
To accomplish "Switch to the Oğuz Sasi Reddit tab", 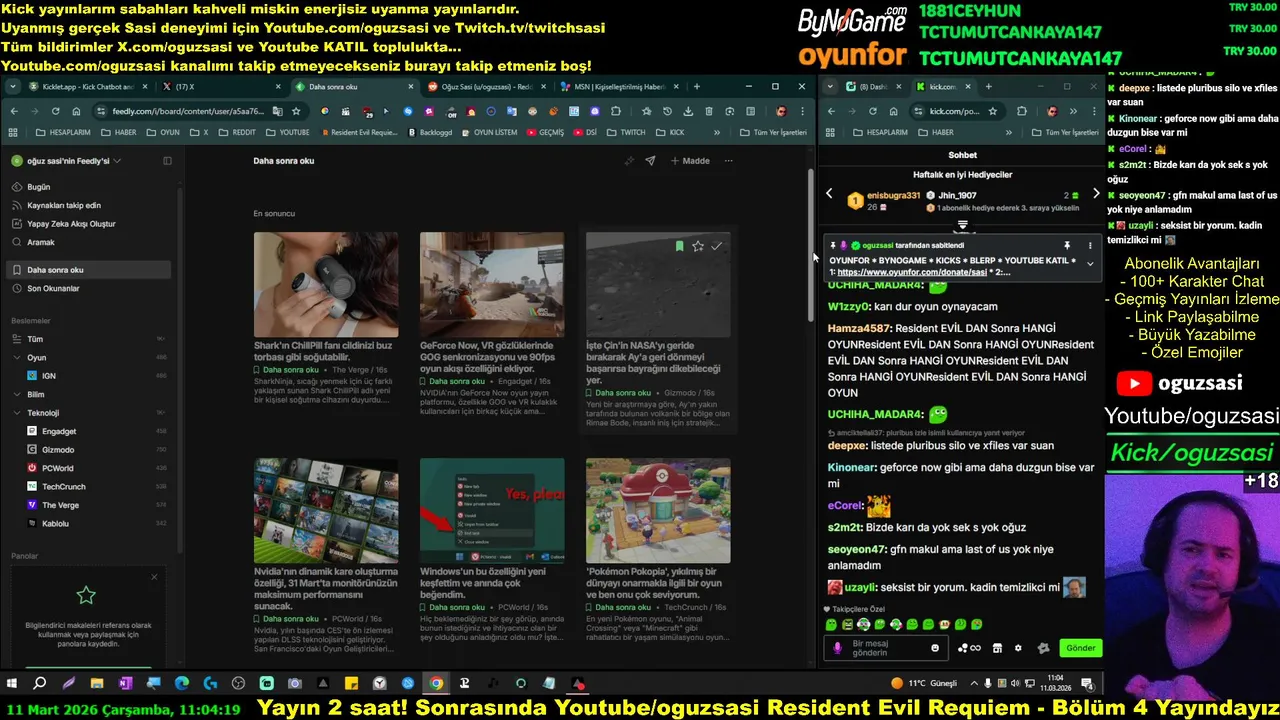I will pos(485,87).
